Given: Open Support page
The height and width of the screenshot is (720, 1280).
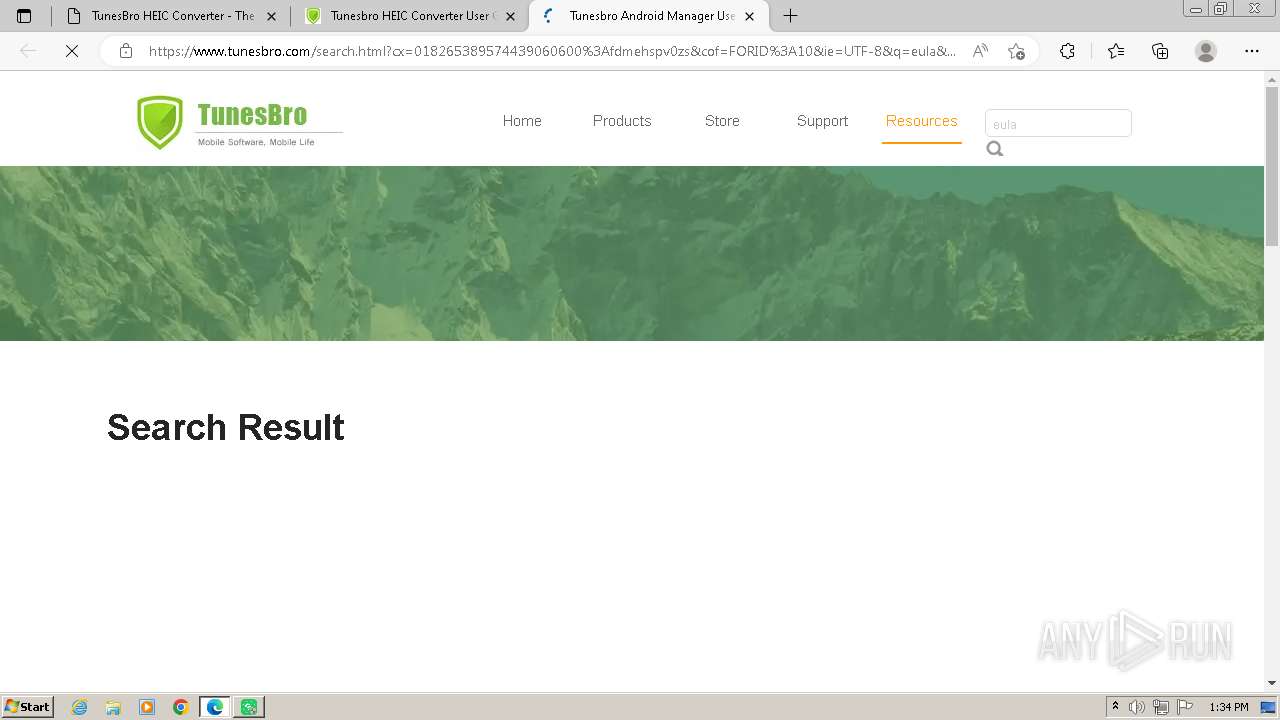Looking at the screenshot, I should point(822,121).
